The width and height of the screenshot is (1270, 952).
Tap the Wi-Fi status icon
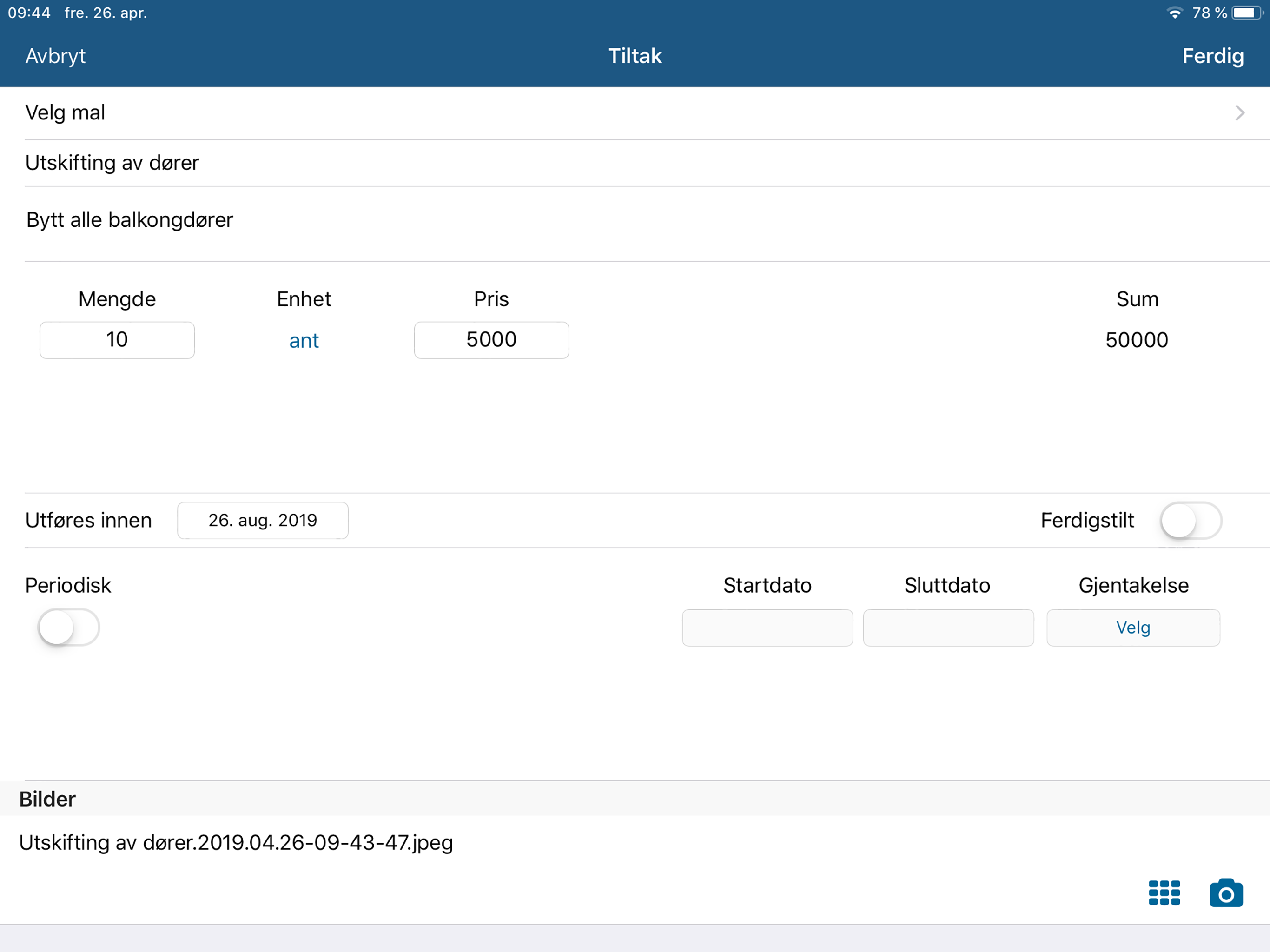point(1175,13)
